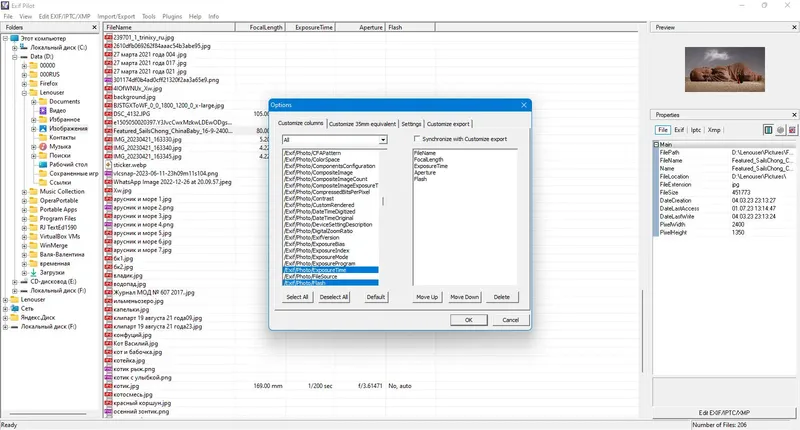Click the Видео folder icon in tree

click(x=43, y=111)
